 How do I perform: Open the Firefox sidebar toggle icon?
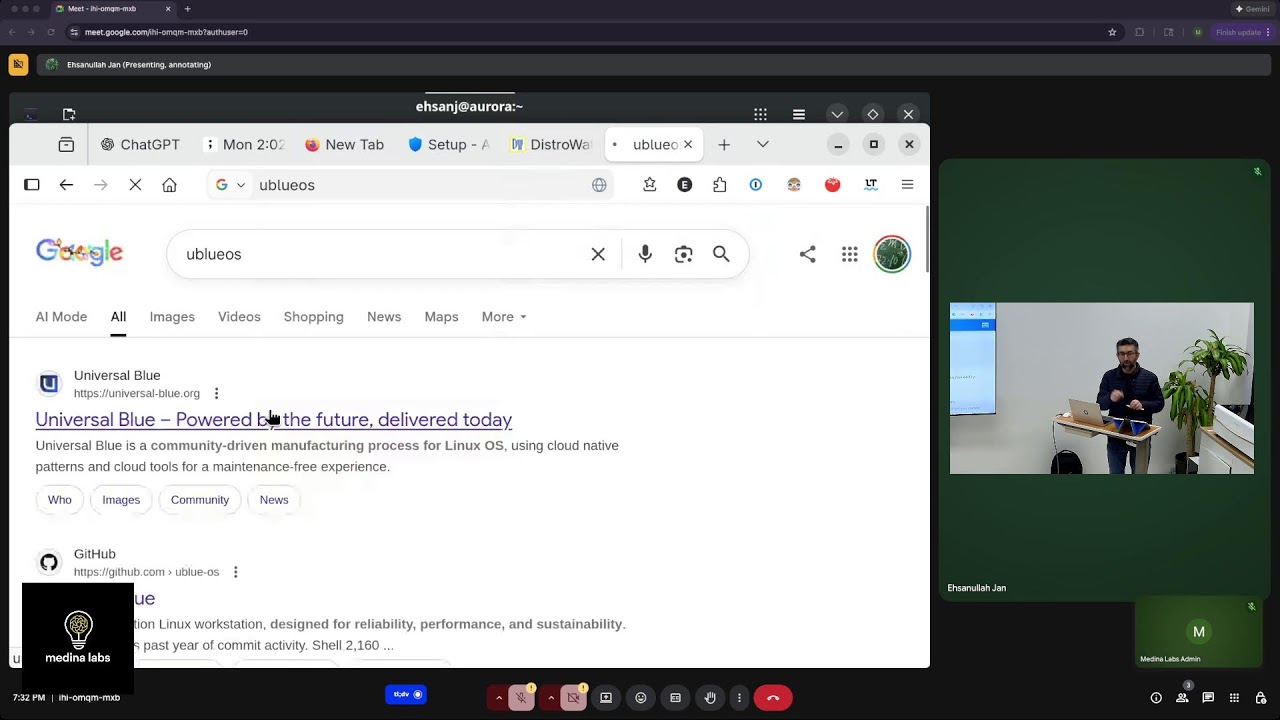tap(32, 185)
